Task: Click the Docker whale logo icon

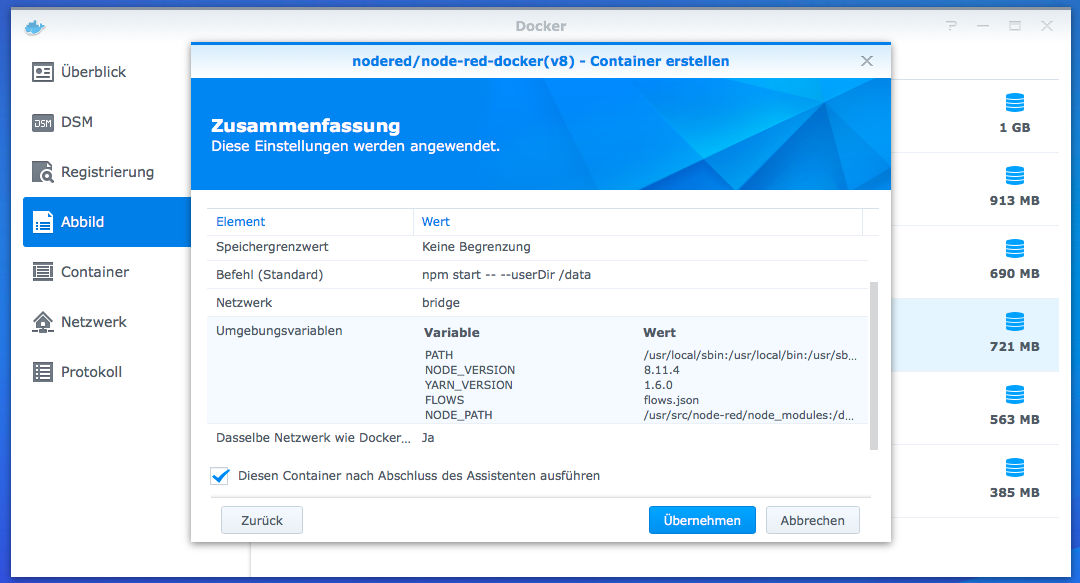Action: point(34,27)
